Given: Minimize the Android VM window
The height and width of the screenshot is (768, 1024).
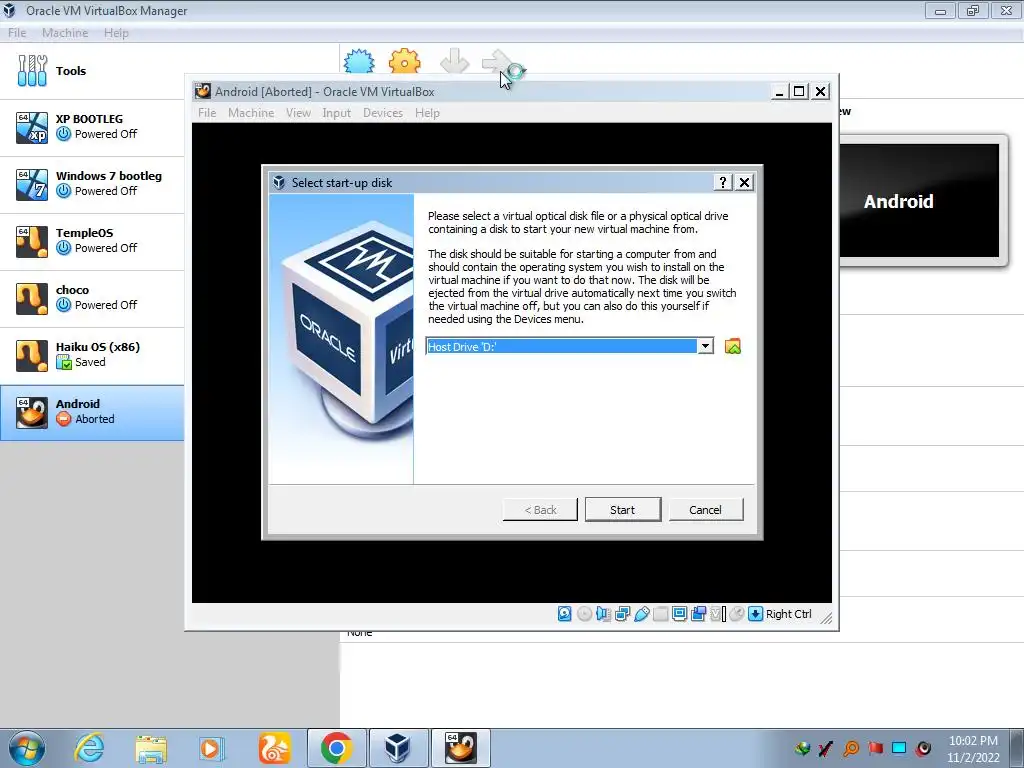Looking at the screenshot, I should click(778, 91).
